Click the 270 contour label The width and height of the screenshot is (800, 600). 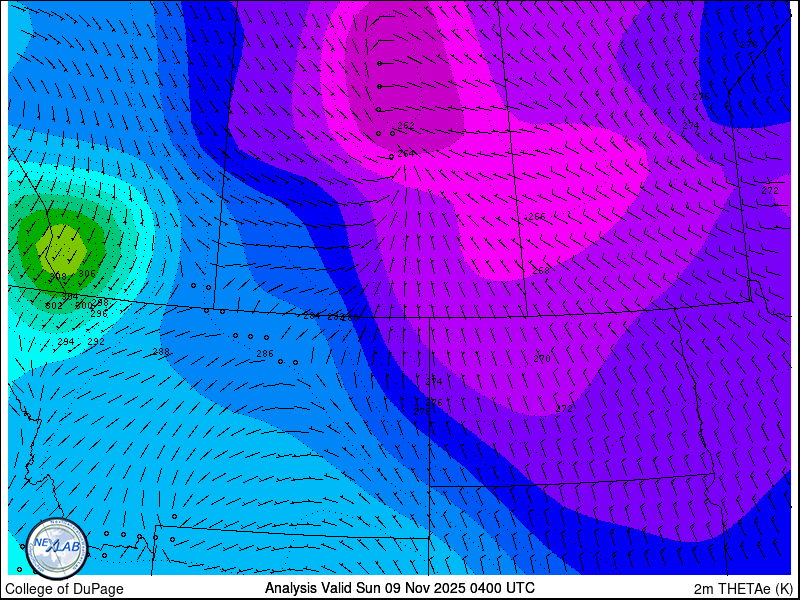542,359
